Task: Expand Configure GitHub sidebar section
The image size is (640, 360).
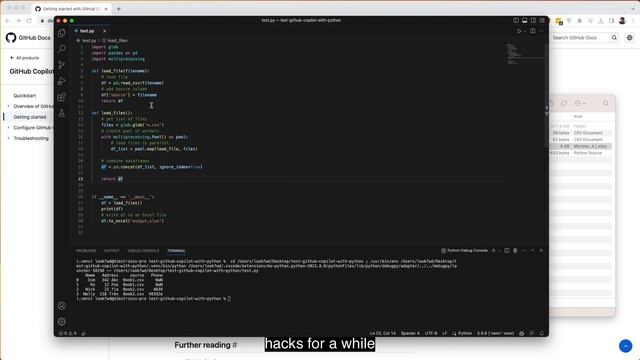Action: point(8,128)
